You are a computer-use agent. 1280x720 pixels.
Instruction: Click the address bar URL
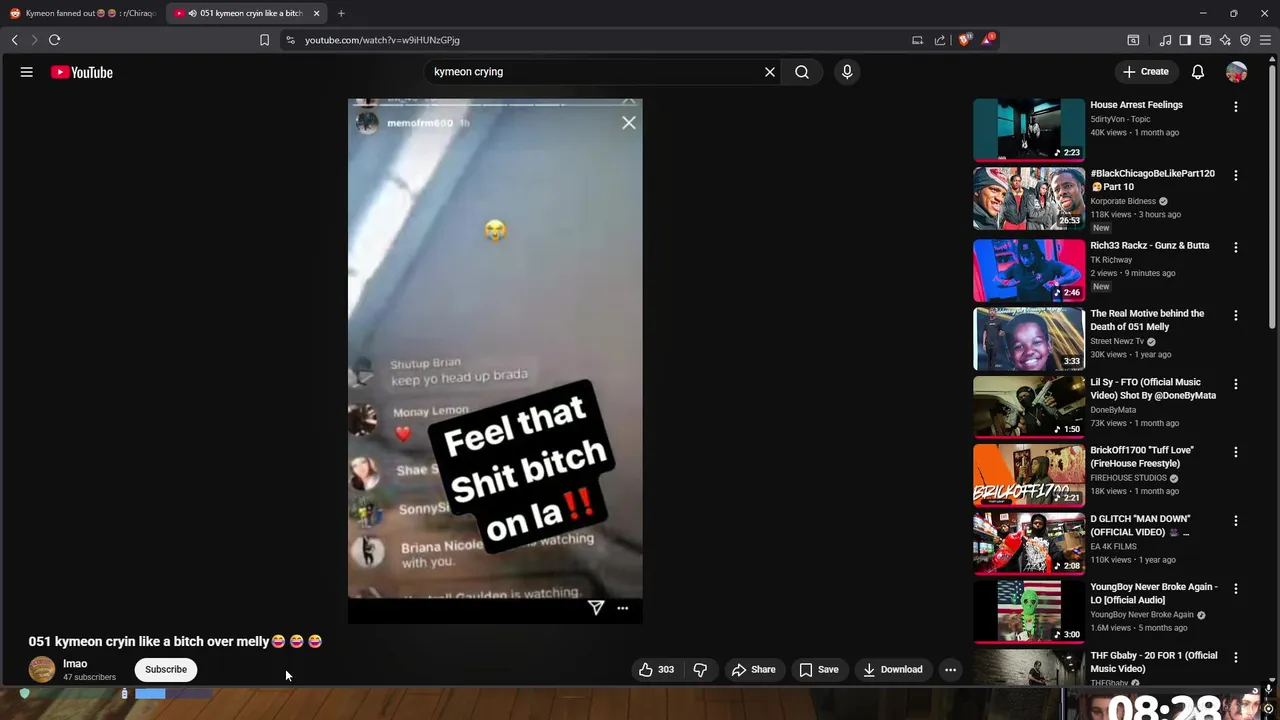point(382,40)
